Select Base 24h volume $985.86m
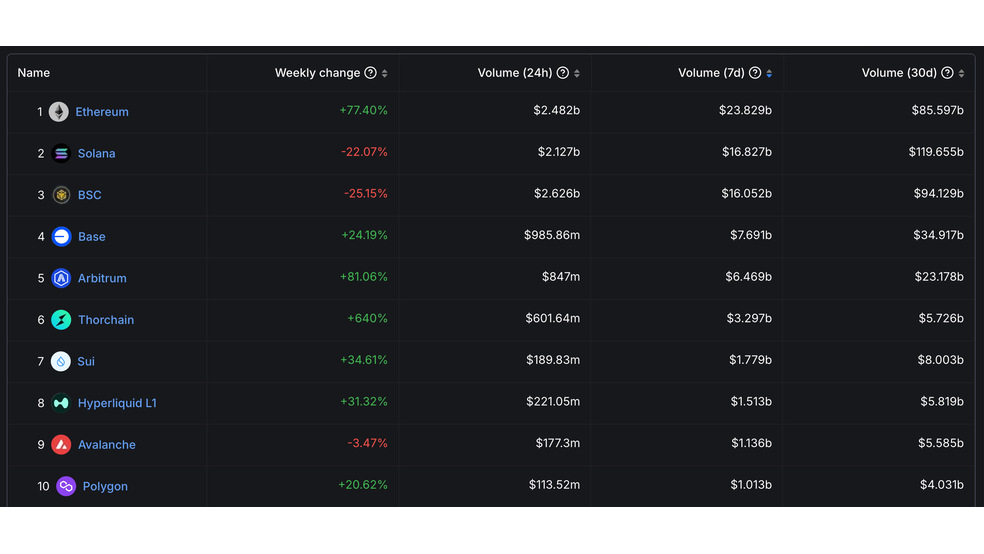 (x=552, y=235)
